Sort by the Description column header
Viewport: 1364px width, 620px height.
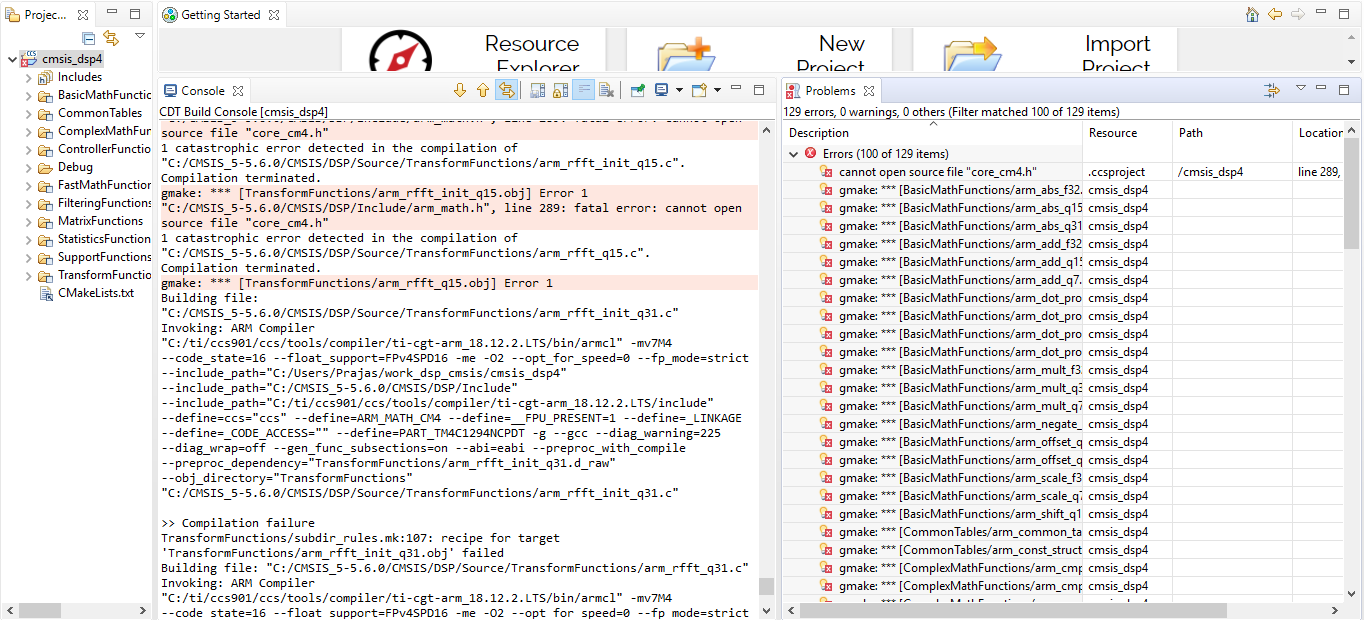click(932, 132)
